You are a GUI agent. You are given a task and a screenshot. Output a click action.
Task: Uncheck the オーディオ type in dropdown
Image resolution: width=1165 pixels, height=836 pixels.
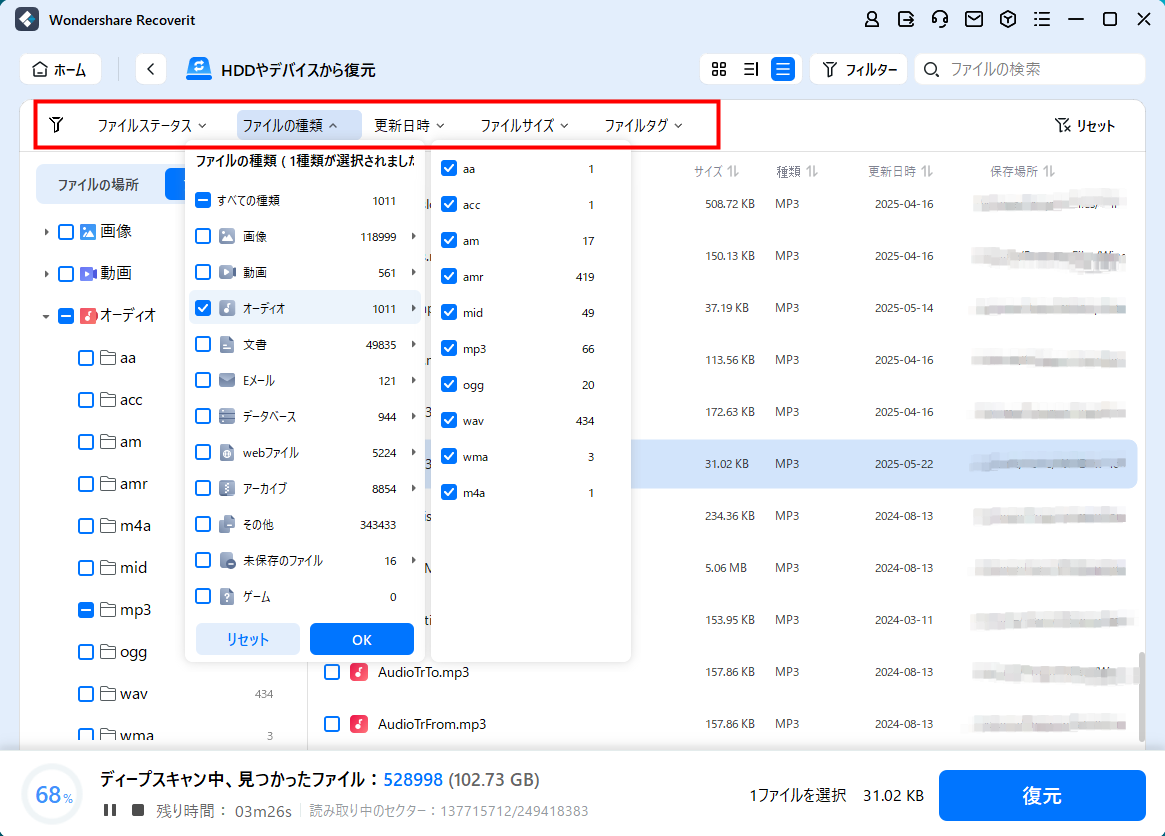[x=203, y=308]
